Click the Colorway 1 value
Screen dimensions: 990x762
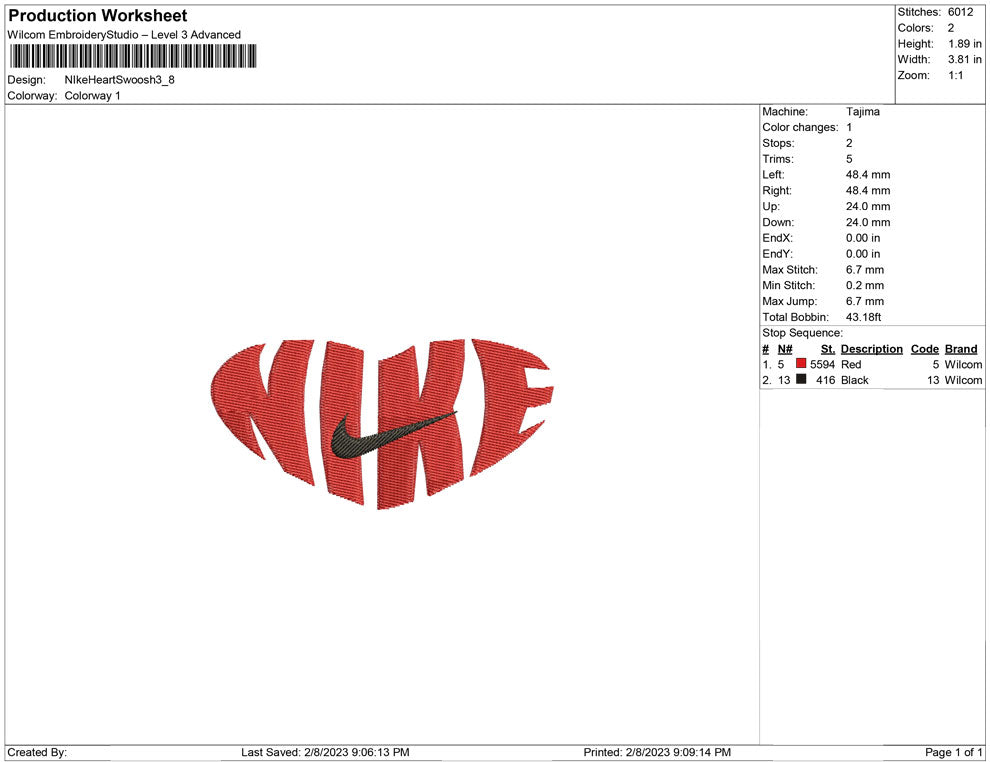pyautogui.click(x=92, y=95)
